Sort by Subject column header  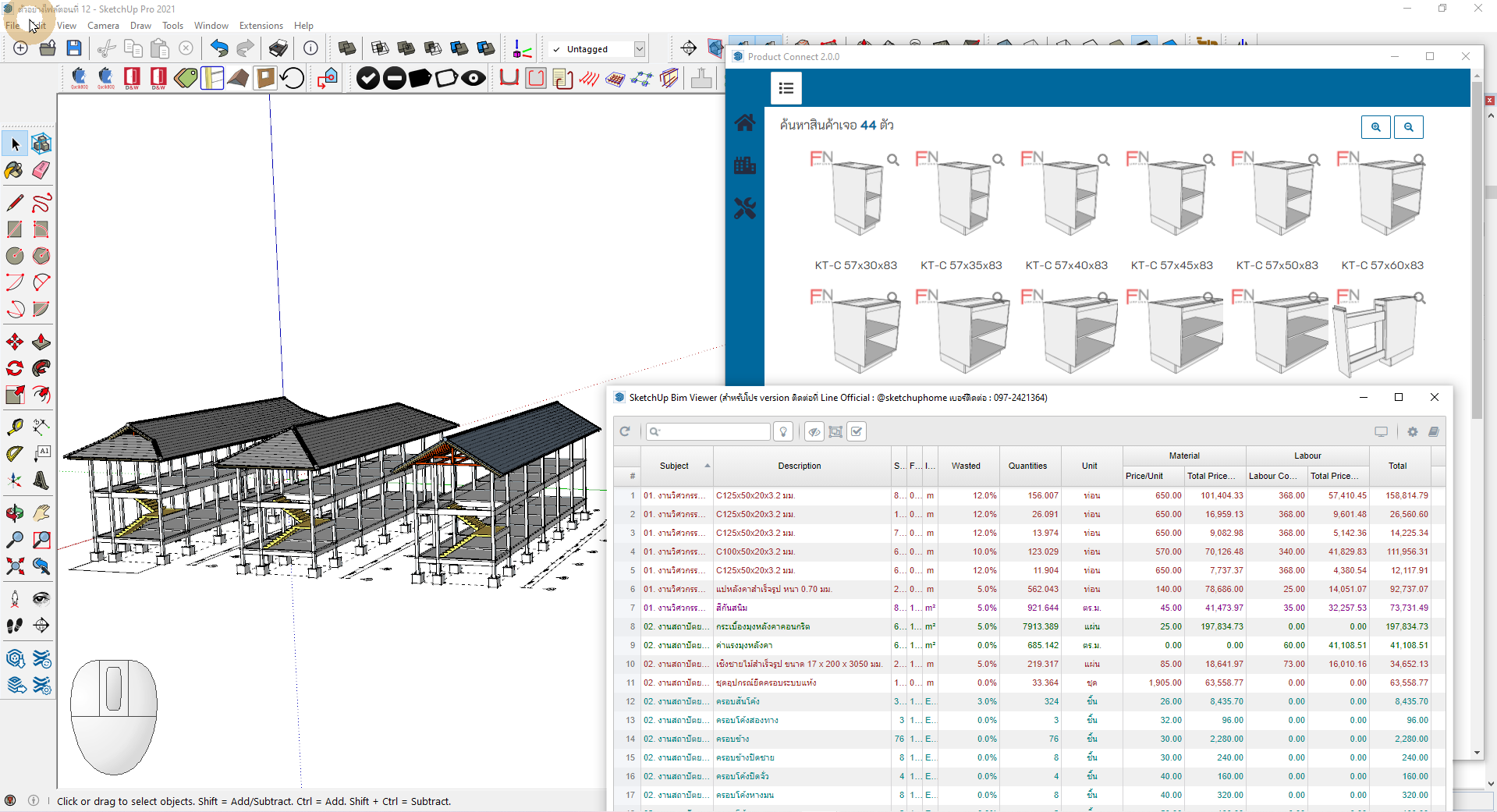point(676,466)
